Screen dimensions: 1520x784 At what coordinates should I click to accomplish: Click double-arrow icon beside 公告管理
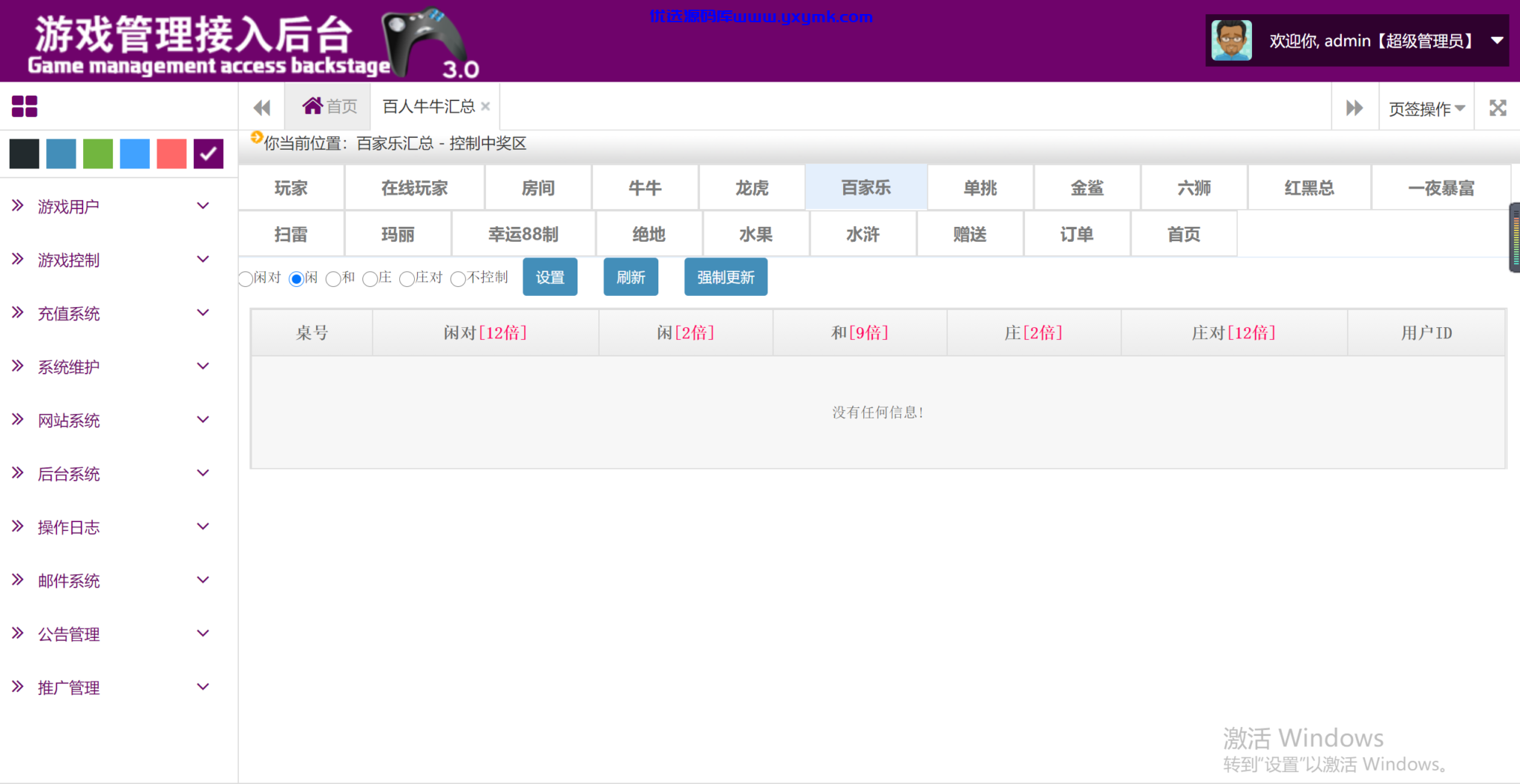pos(18,633)
